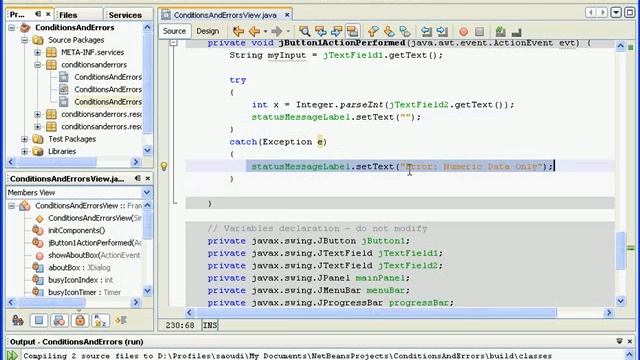Minimize the Output window icon

[619, 341]
